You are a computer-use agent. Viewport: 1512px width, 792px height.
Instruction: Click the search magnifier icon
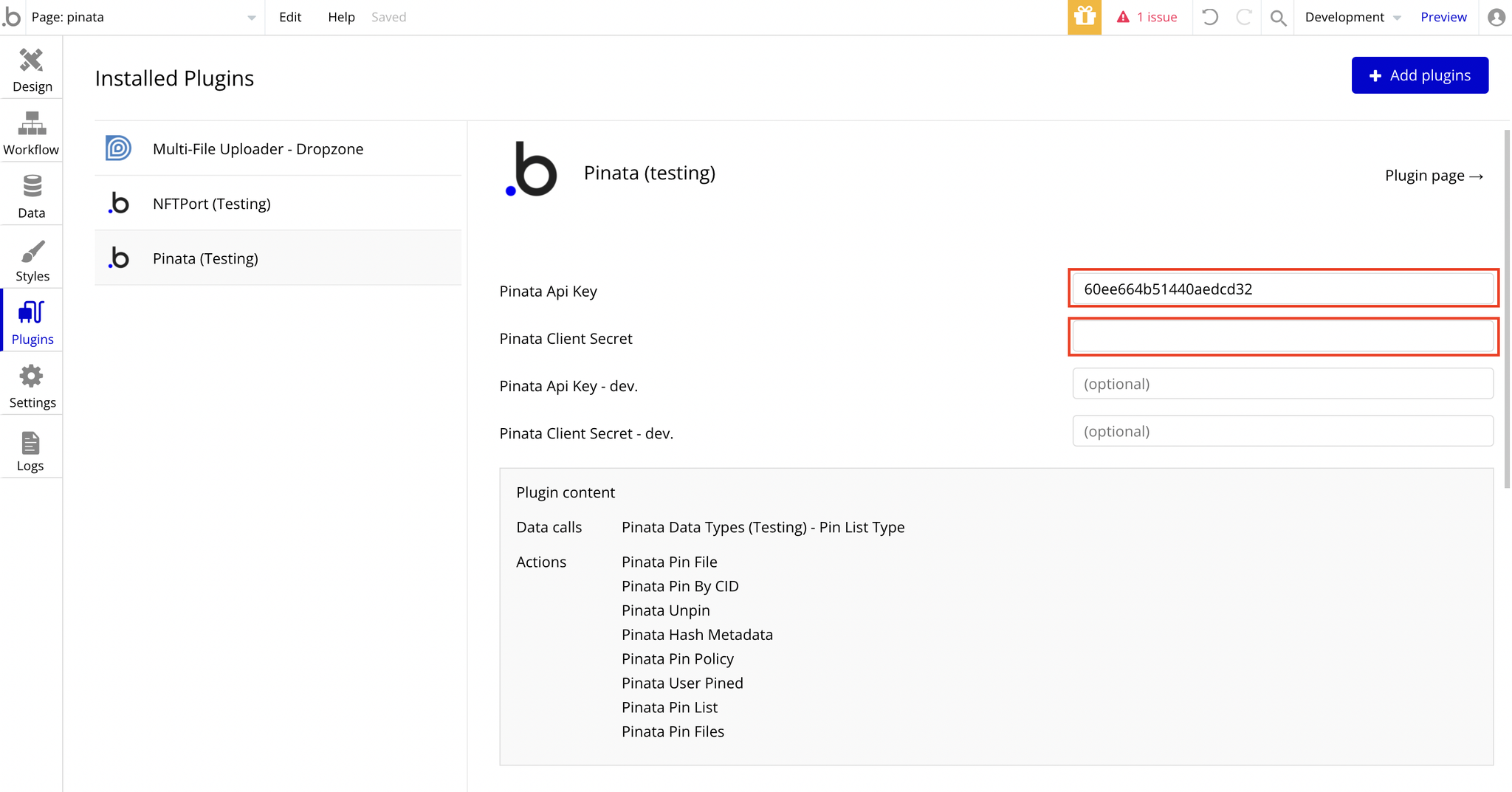click(x=1278, y=18)
